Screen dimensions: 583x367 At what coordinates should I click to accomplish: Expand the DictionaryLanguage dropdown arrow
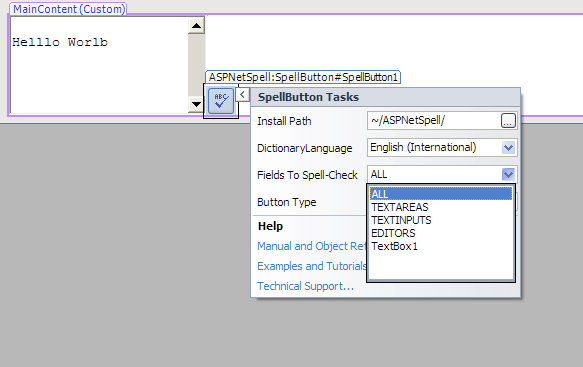[508, 148]
